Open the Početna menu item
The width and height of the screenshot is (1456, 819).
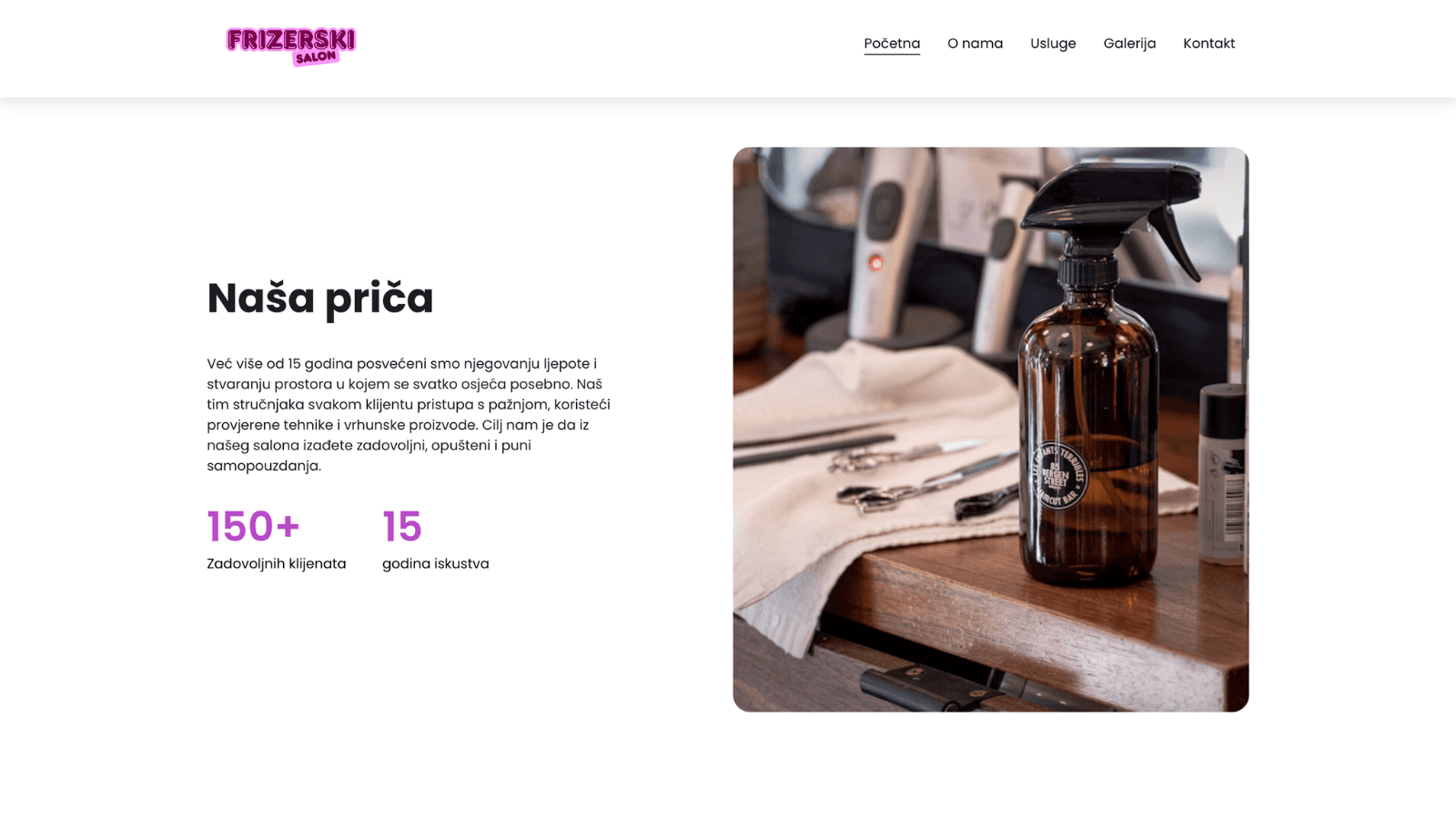click(892, 44)
